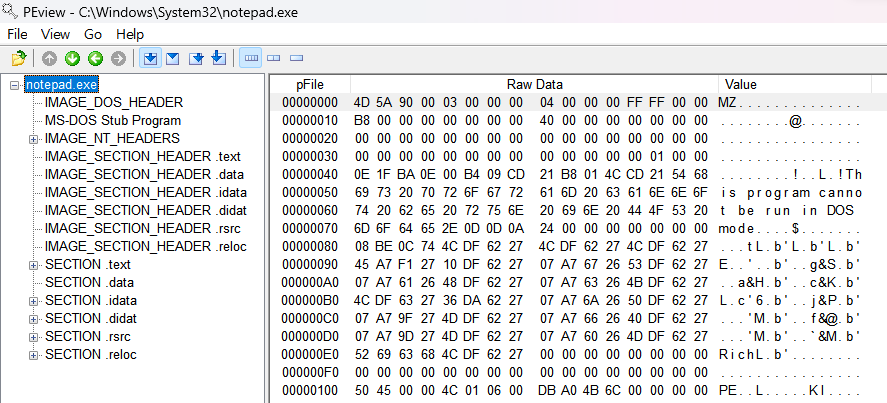Select notepad.exe in the tree

[62, 85]
